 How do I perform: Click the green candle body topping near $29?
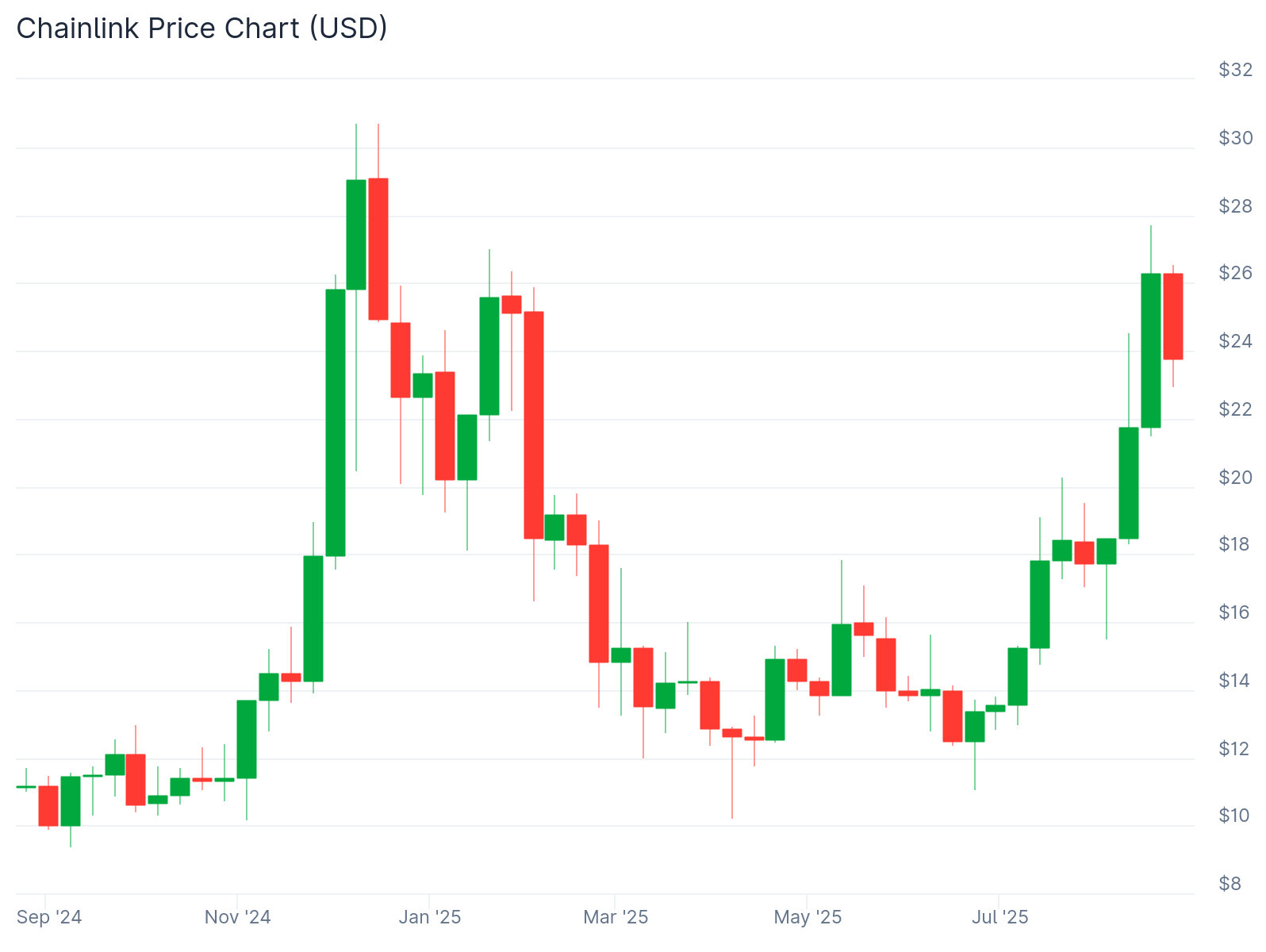click(356, 235)
